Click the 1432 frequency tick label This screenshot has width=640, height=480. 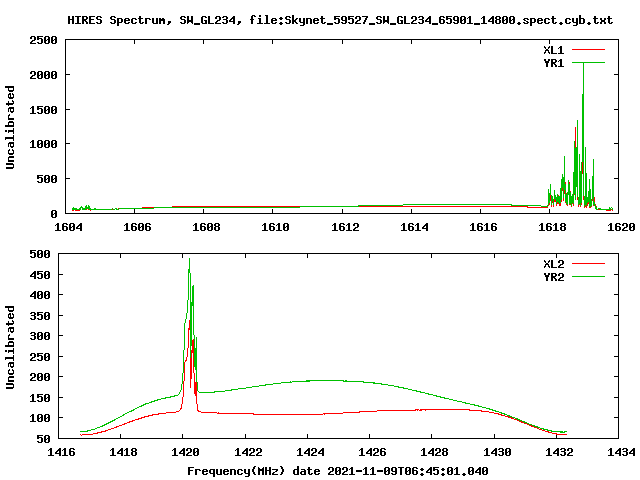(559, 452)
